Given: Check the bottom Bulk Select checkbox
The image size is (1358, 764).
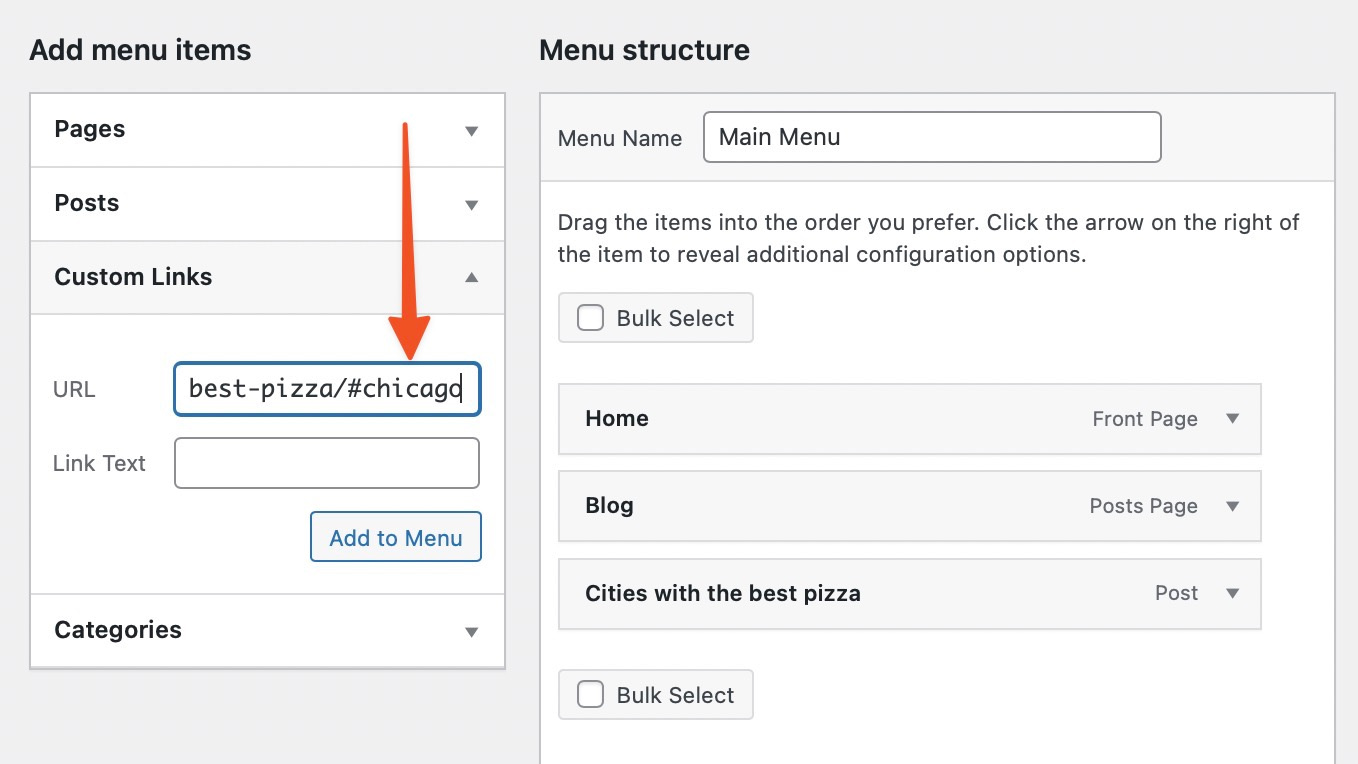Looking at the screenshot, I should pos(590,694).
